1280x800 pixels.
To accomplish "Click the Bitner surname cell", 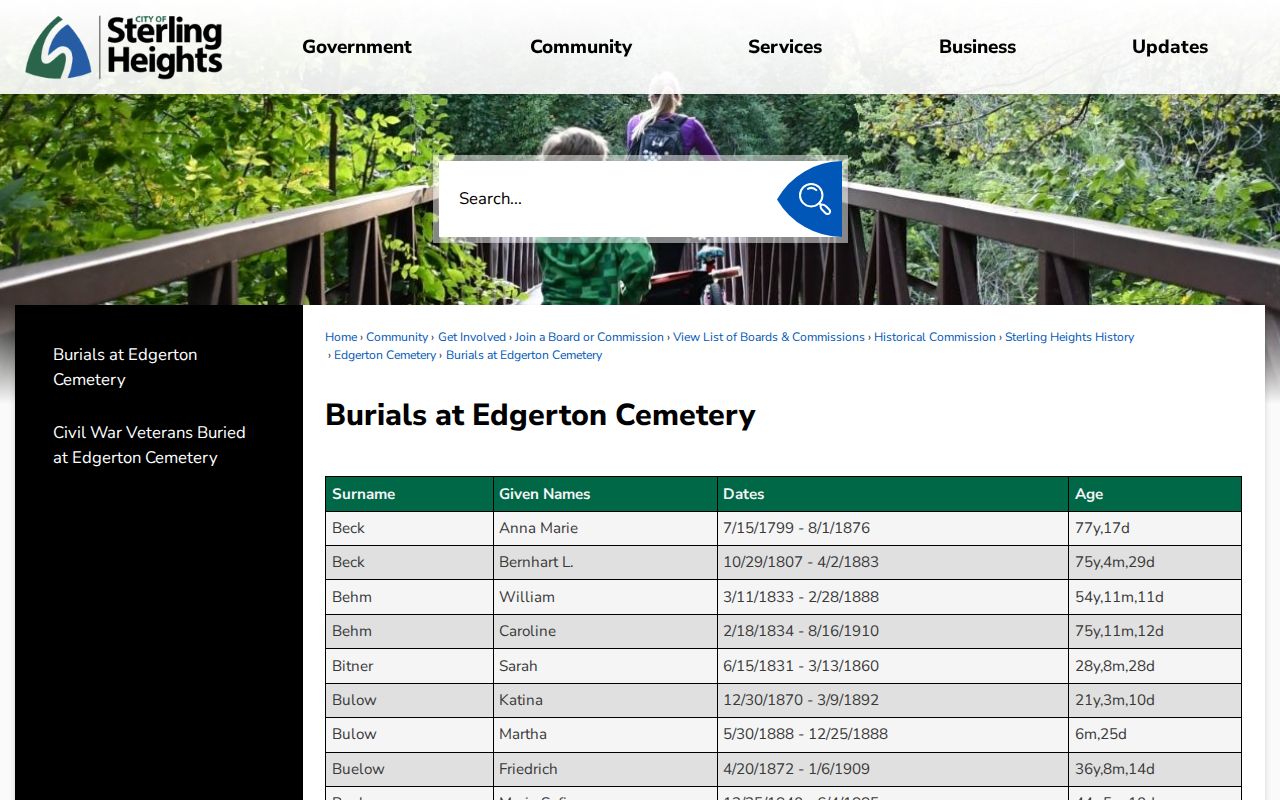I will (x=410, y=666).
